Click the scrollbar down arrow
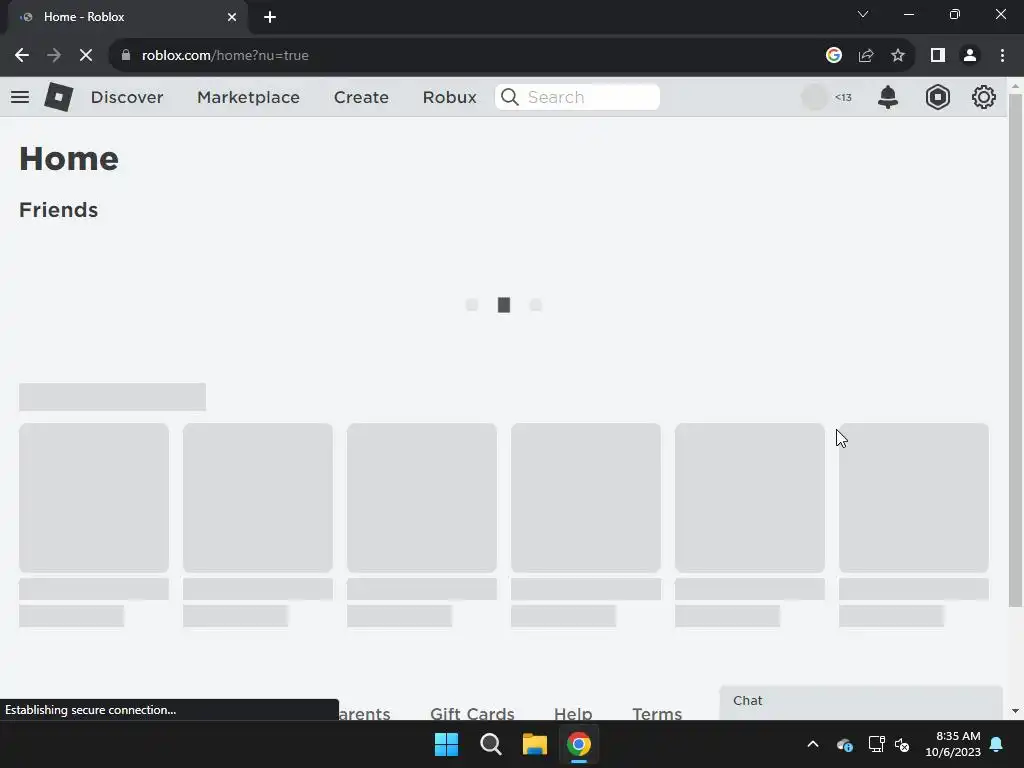 (1015, 711)
